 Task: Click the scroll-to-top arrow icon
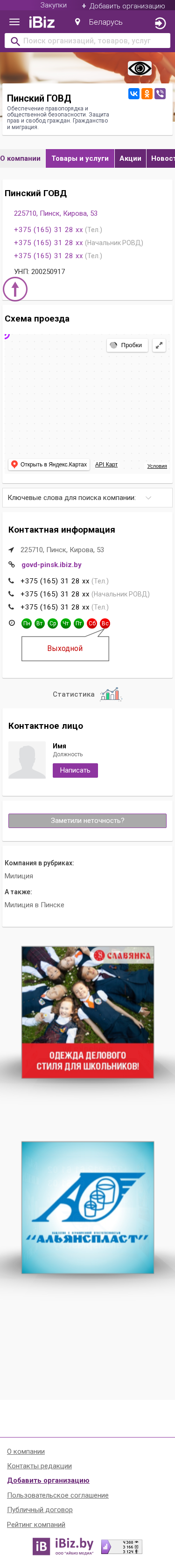[x=15, y=288]
